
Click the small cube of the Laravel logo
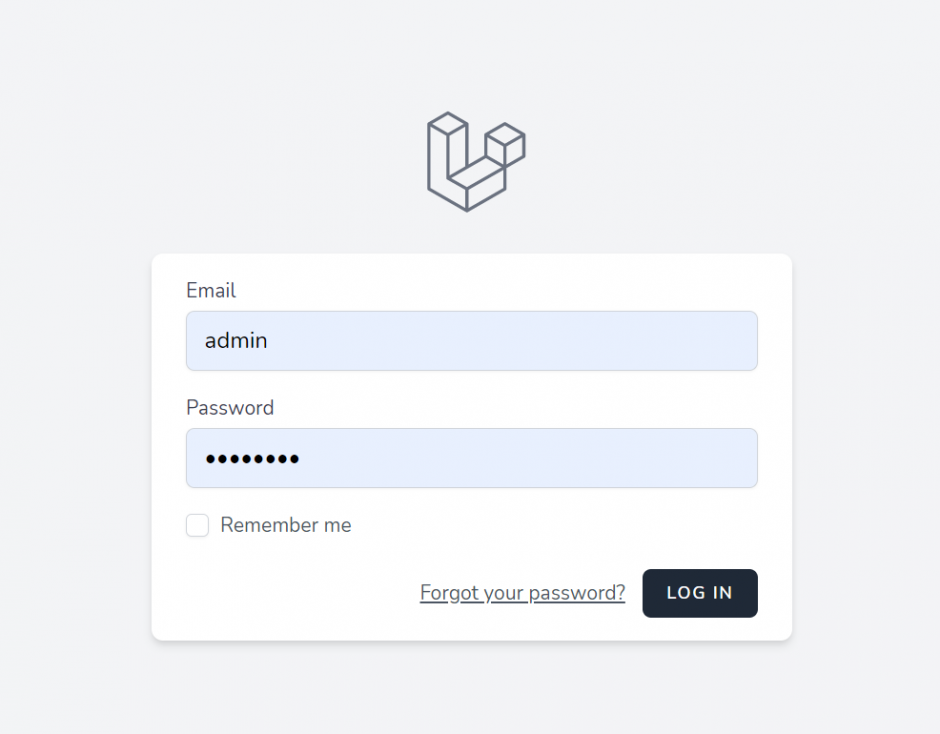[x=505, y=144]
